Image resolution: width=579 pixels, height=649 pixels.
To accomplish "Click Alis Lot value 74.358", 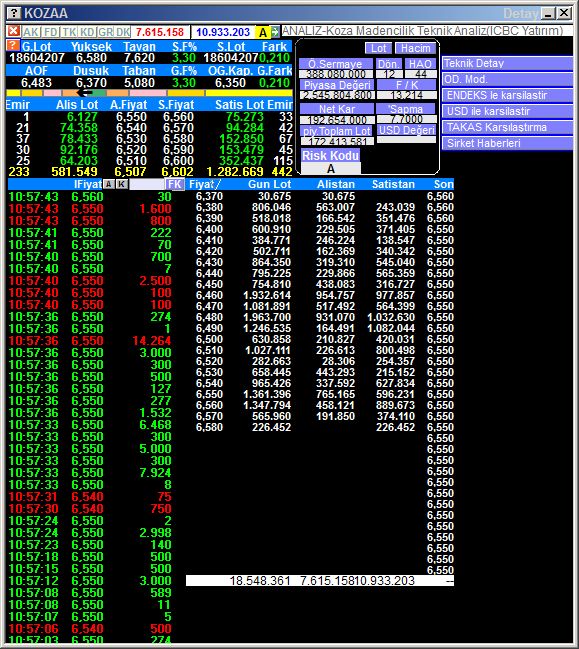I will [x=79, y=127].
